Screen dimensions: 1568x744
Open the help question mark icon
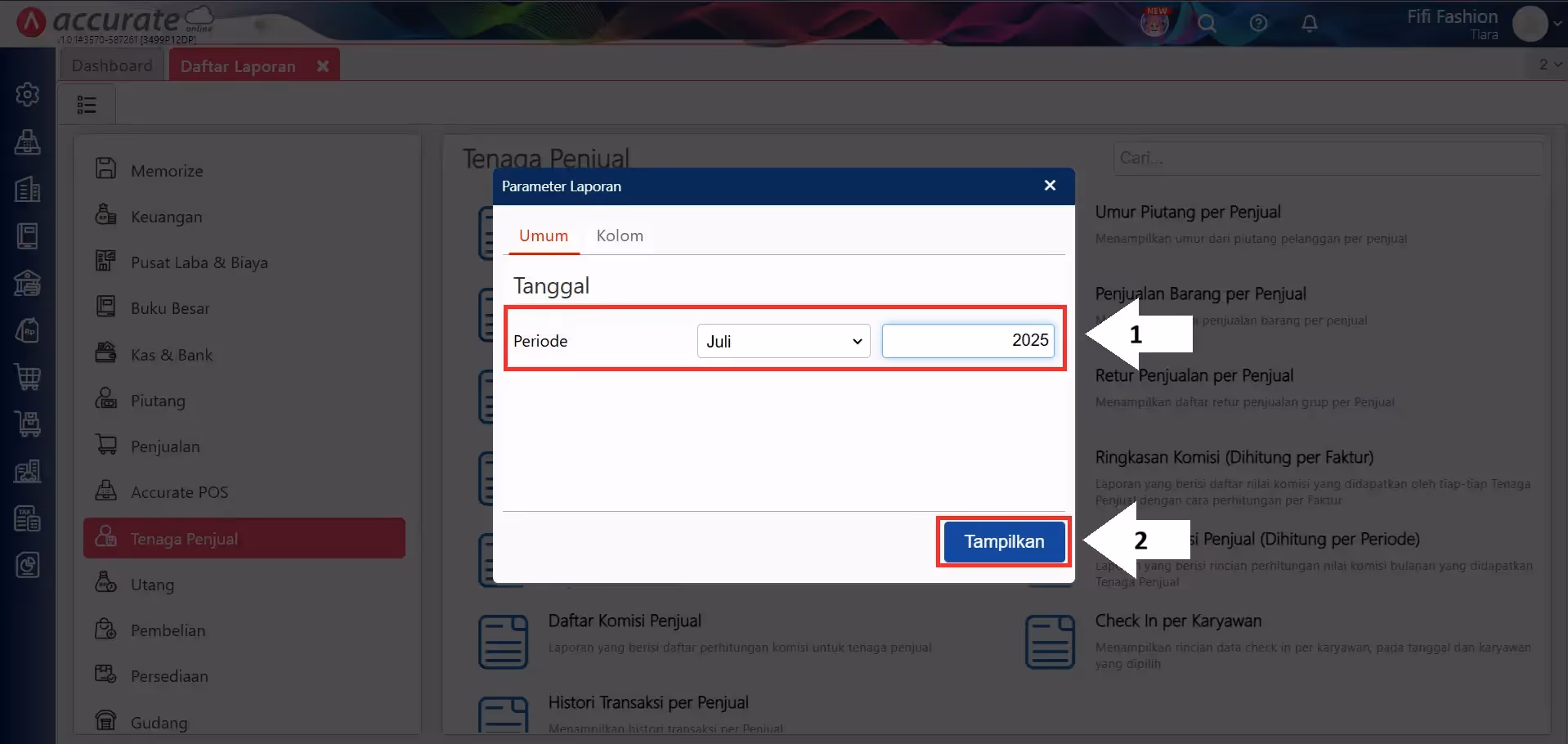[x=1259, y=23]
